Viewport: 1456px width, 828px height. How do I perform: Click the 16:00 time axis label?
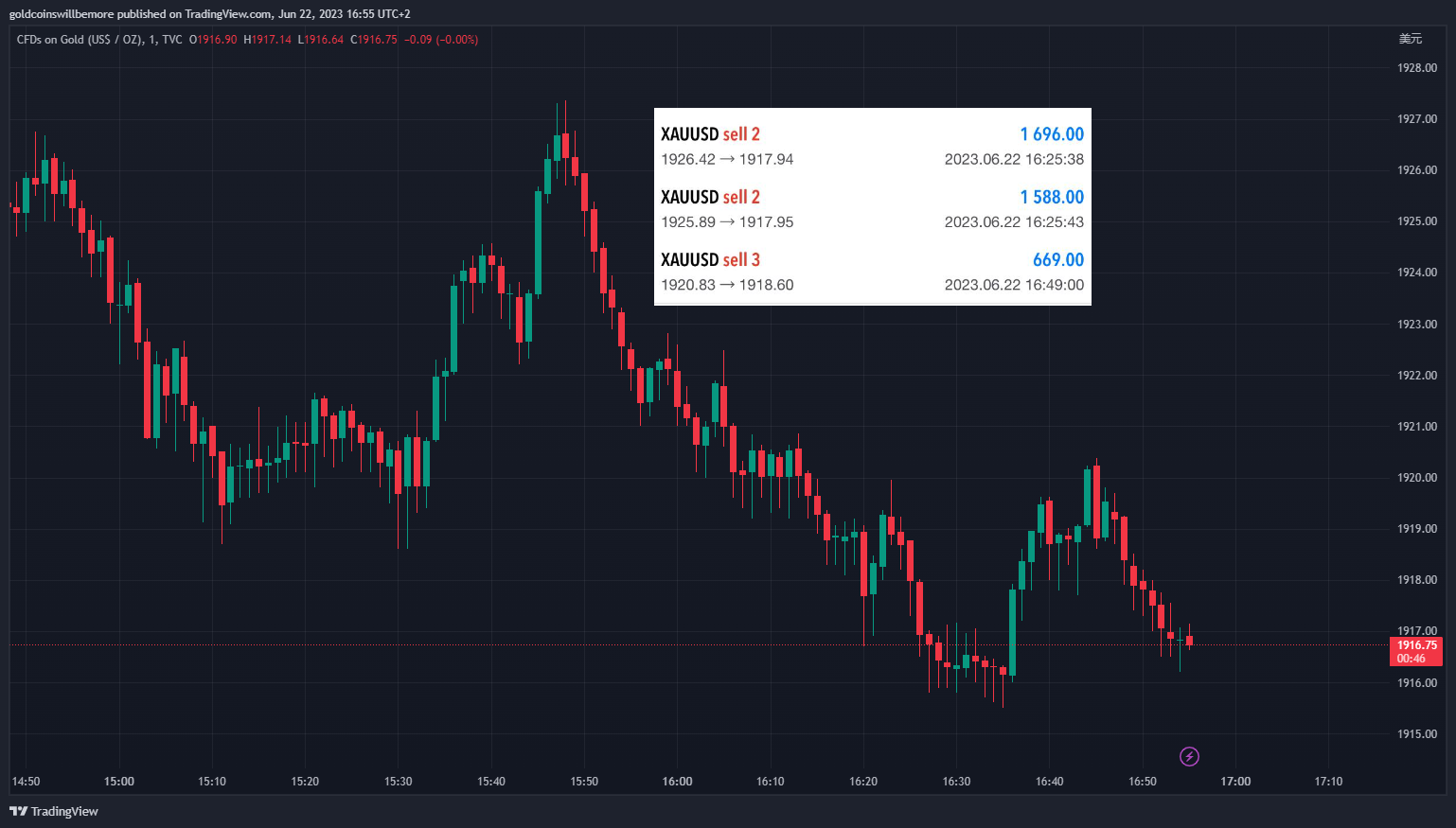pos(678,781)
